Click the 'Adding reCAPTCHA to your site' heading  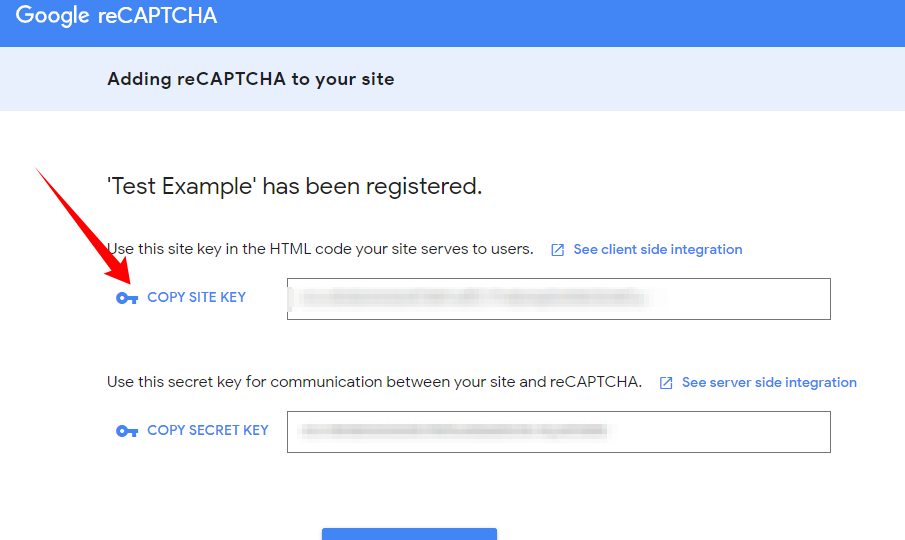[x=250, y=79]
